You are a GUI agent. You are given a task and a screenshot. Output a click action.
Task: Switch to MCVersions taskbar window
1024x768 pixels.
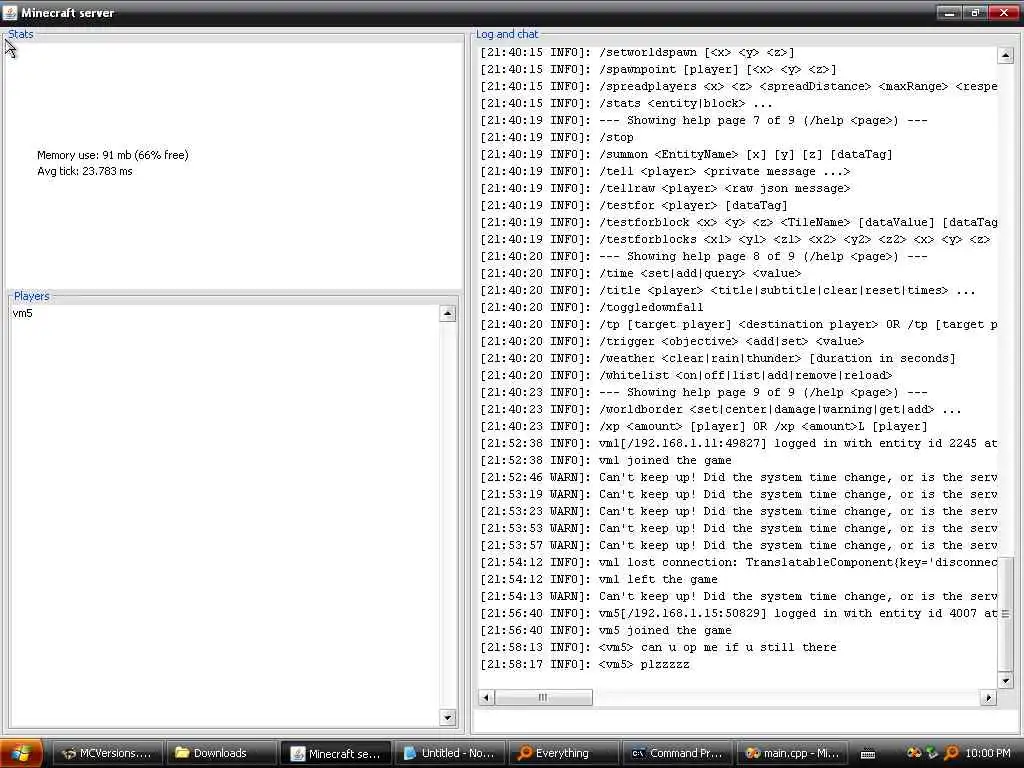coord(106,753)
